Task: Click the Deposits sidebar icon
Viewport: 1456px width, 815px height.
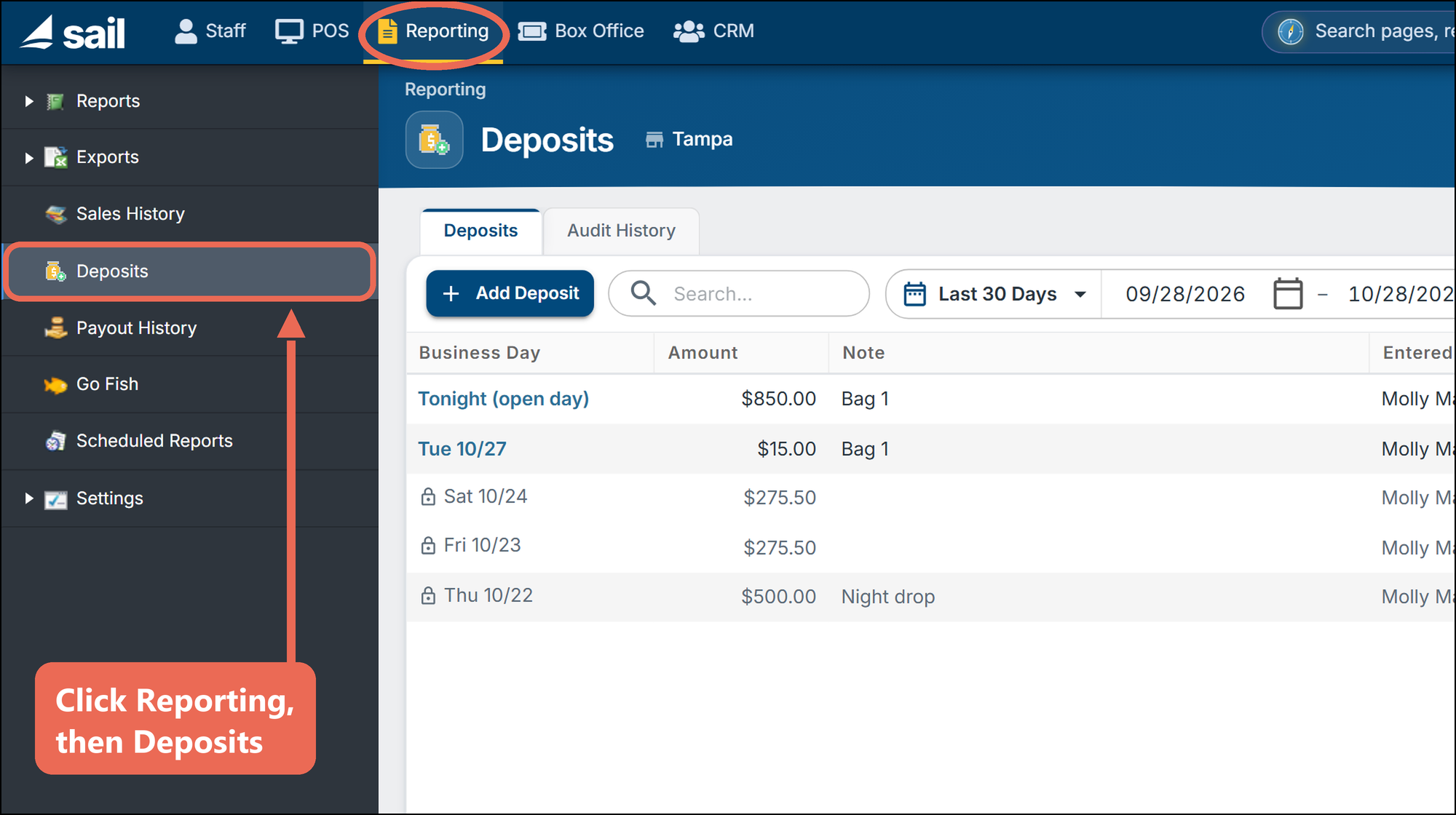Action: (x=55, y=271)
